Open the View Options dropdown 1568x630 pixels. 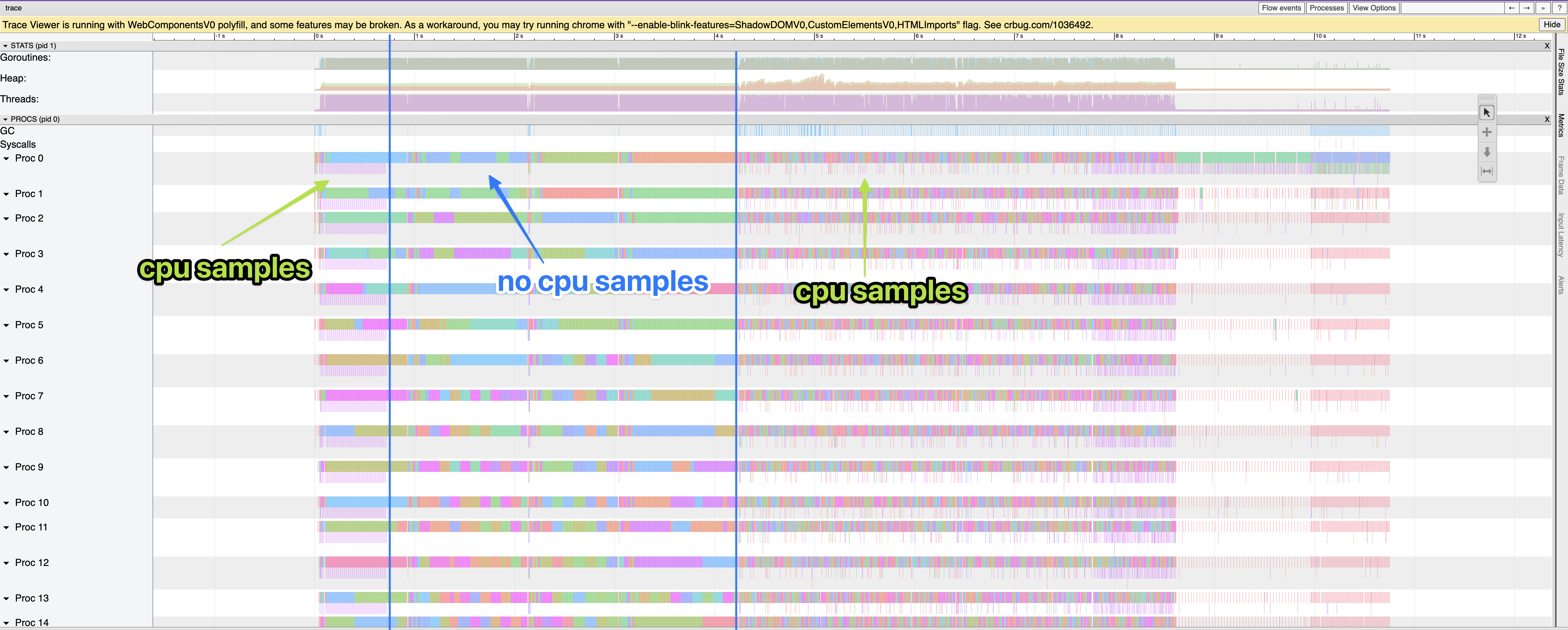click(1374, 8)
